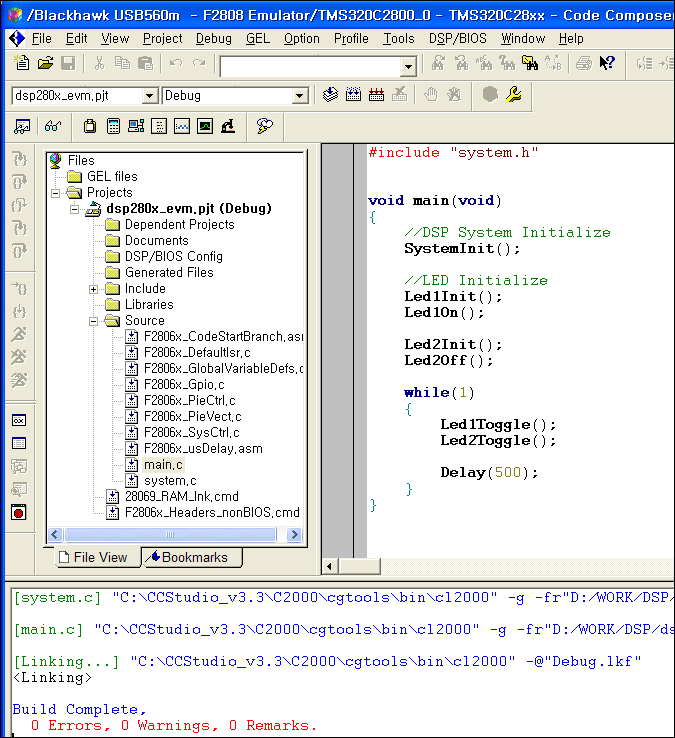
Task: Open the Tools menu
Action: 399,39
